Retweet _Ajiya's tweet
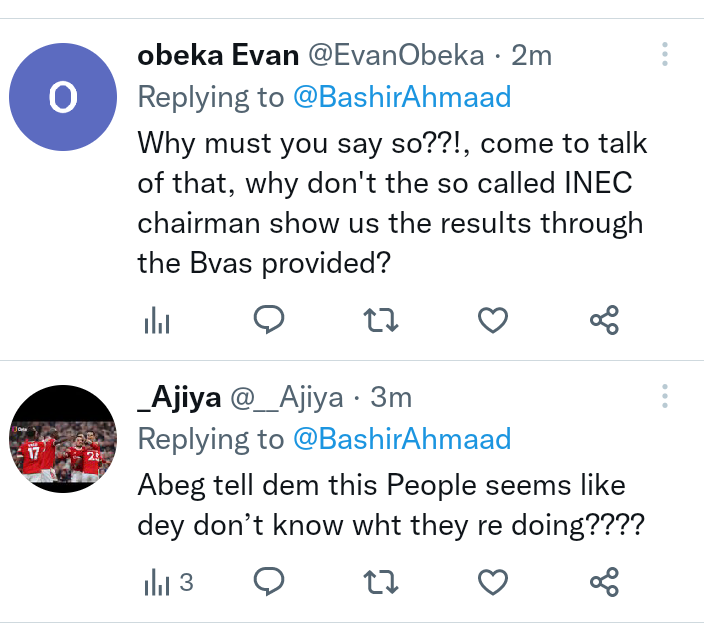Viewport: 704px width, 636px height. tap(381, 581)
